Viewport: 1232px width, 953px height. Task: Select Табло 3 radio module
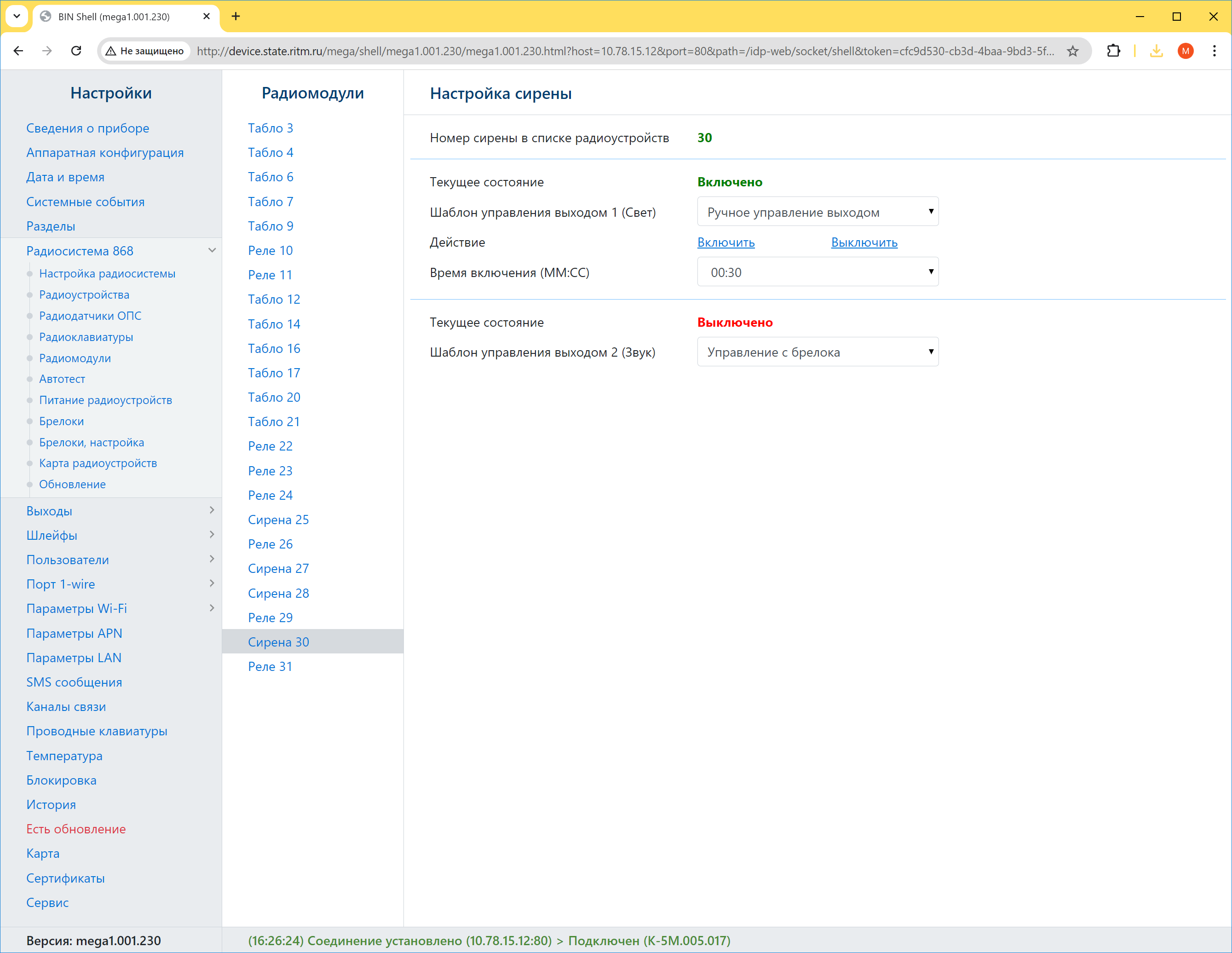[x=270, y=128]
